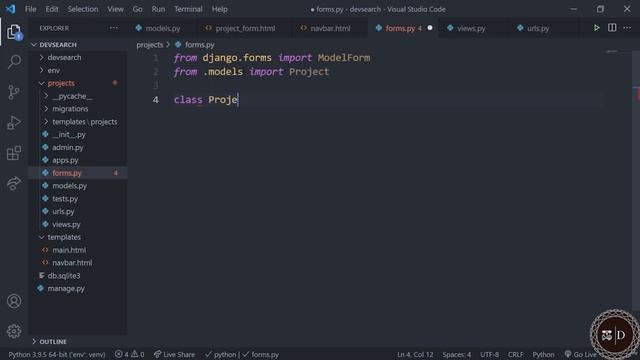Select forms.py in the explorer tree
Image resolution: width=640 pixels, height=360 pixels.
pyautogui.click(x=78, y=173)
